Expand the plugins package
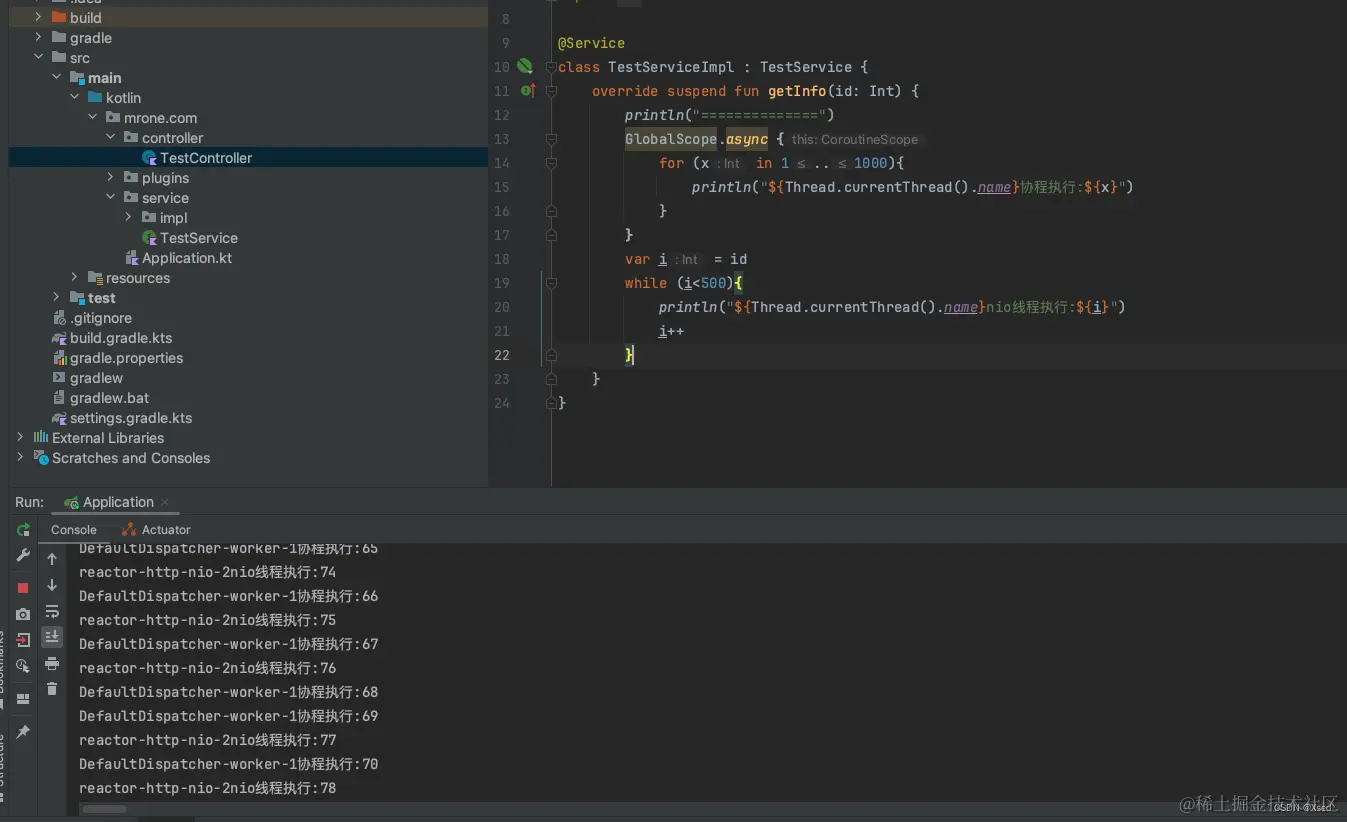 pyautogui.click(x=110, y=178)
